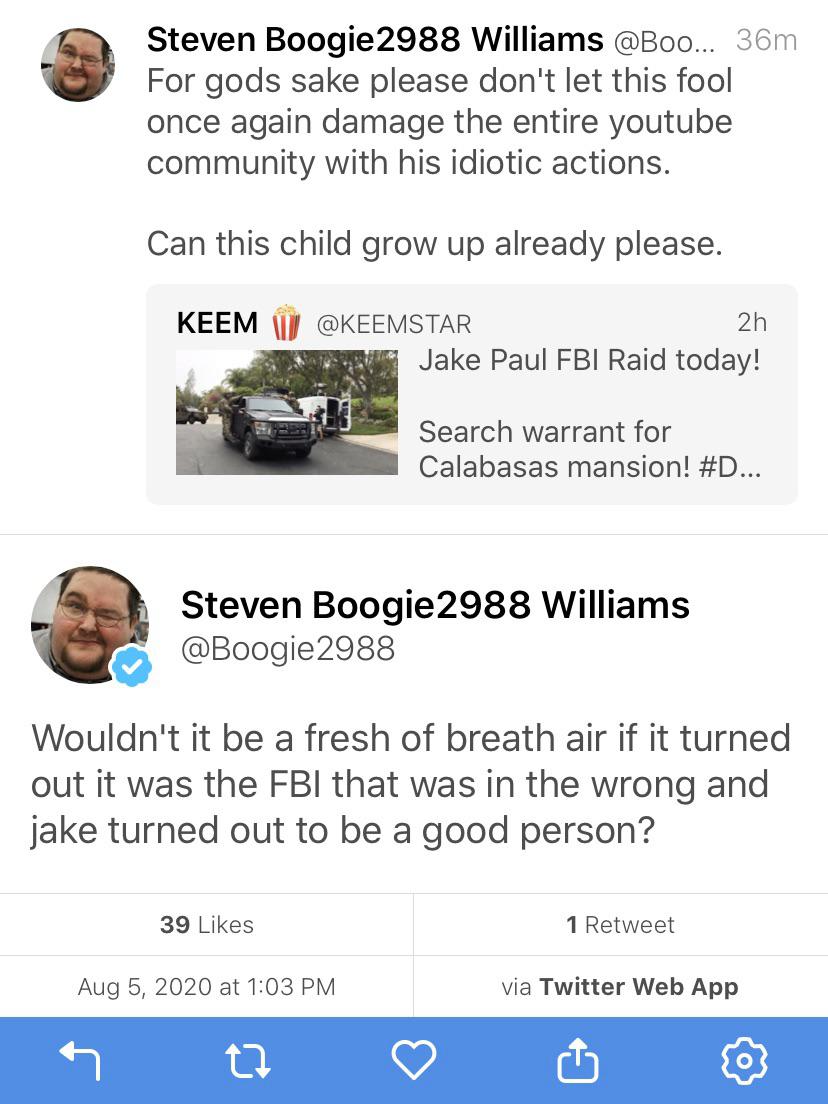View the 39 Likes list
This screenshot has width=828, height=1104.
206,924
